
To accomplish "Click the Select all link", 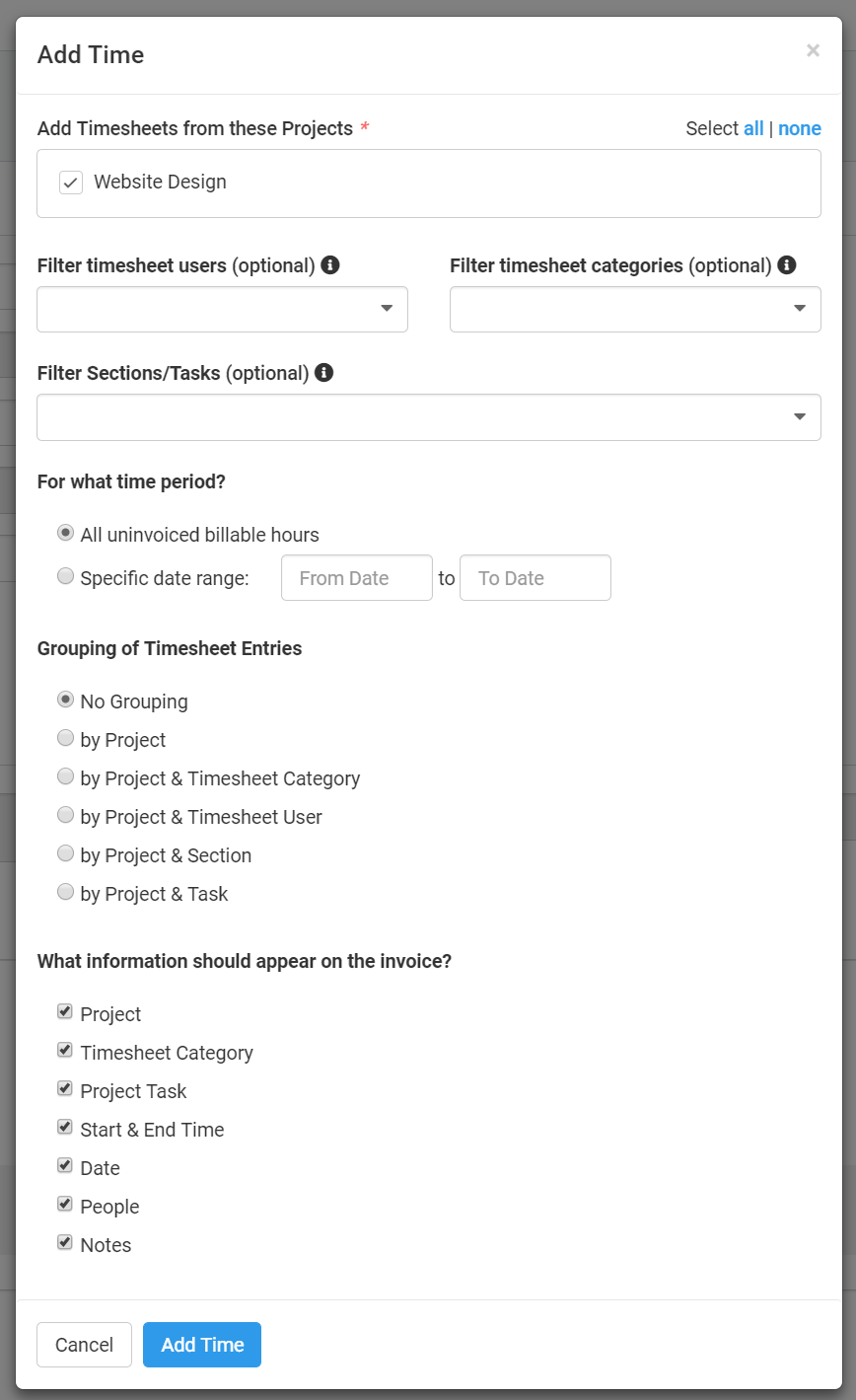I will [753, 128].
